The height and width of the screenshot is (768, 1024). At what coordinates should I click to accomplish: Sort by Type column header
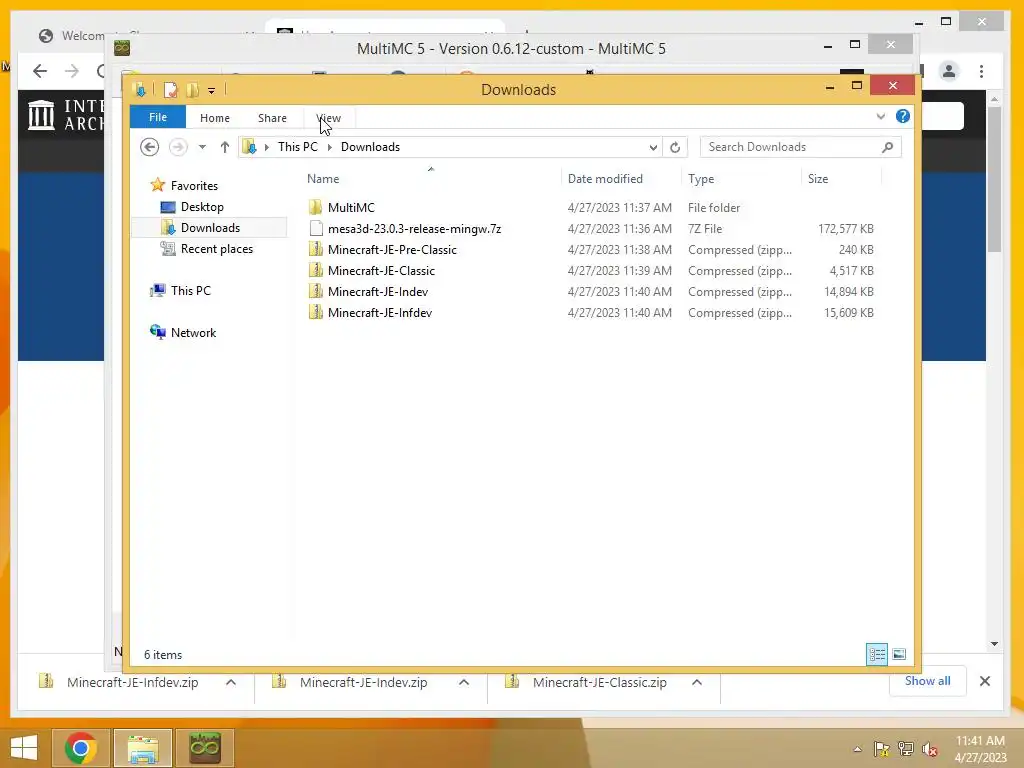(x=701, y=179)
